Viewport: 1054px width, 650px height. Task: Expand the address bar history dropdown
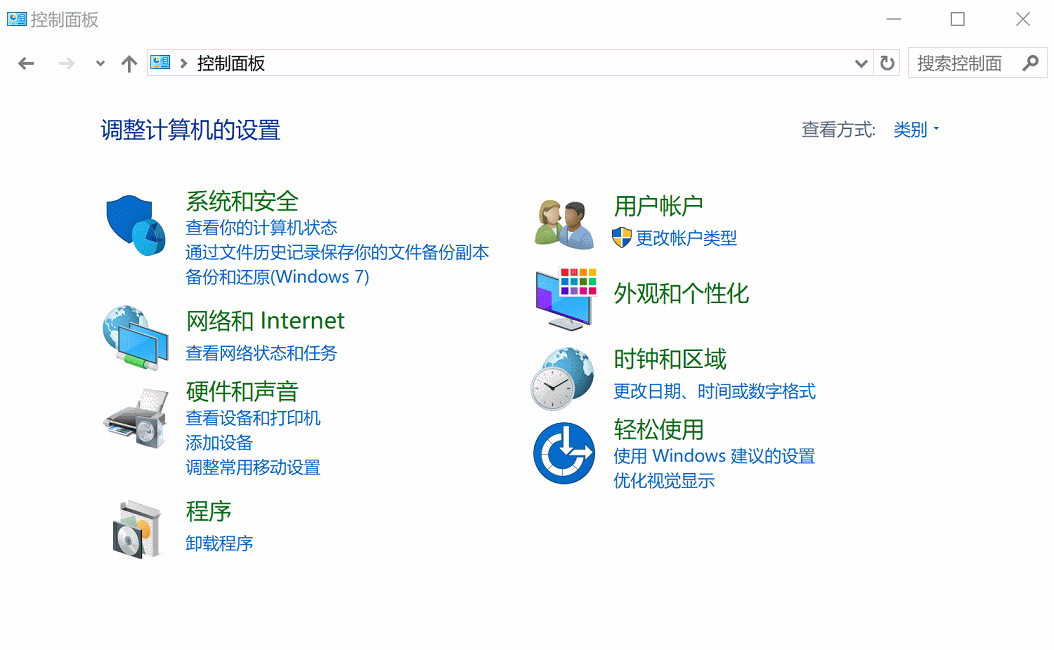pyautogui.click(x=861, y=64)
